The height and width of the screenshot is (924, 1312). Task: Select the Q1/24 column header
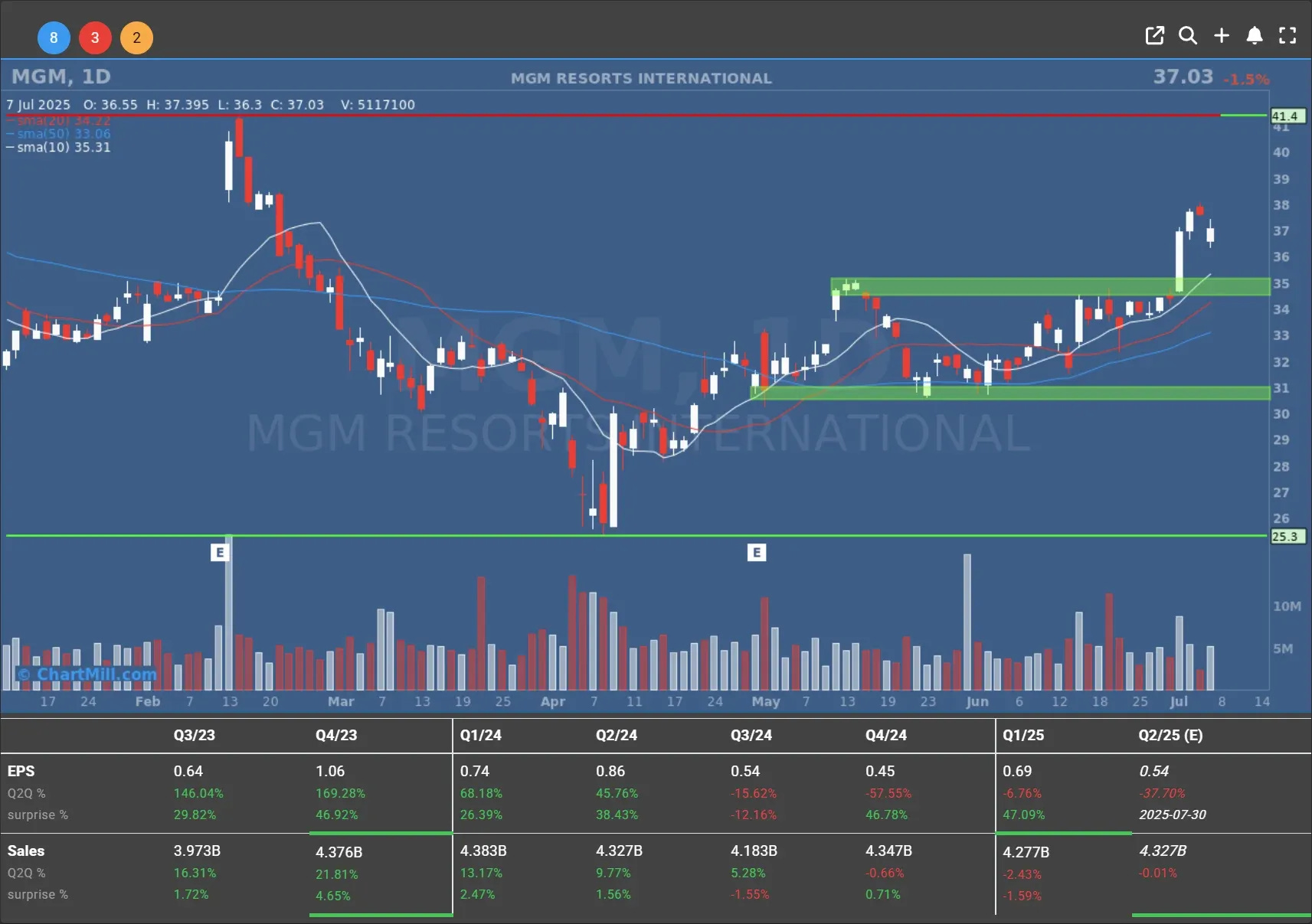tap(480, 735)
